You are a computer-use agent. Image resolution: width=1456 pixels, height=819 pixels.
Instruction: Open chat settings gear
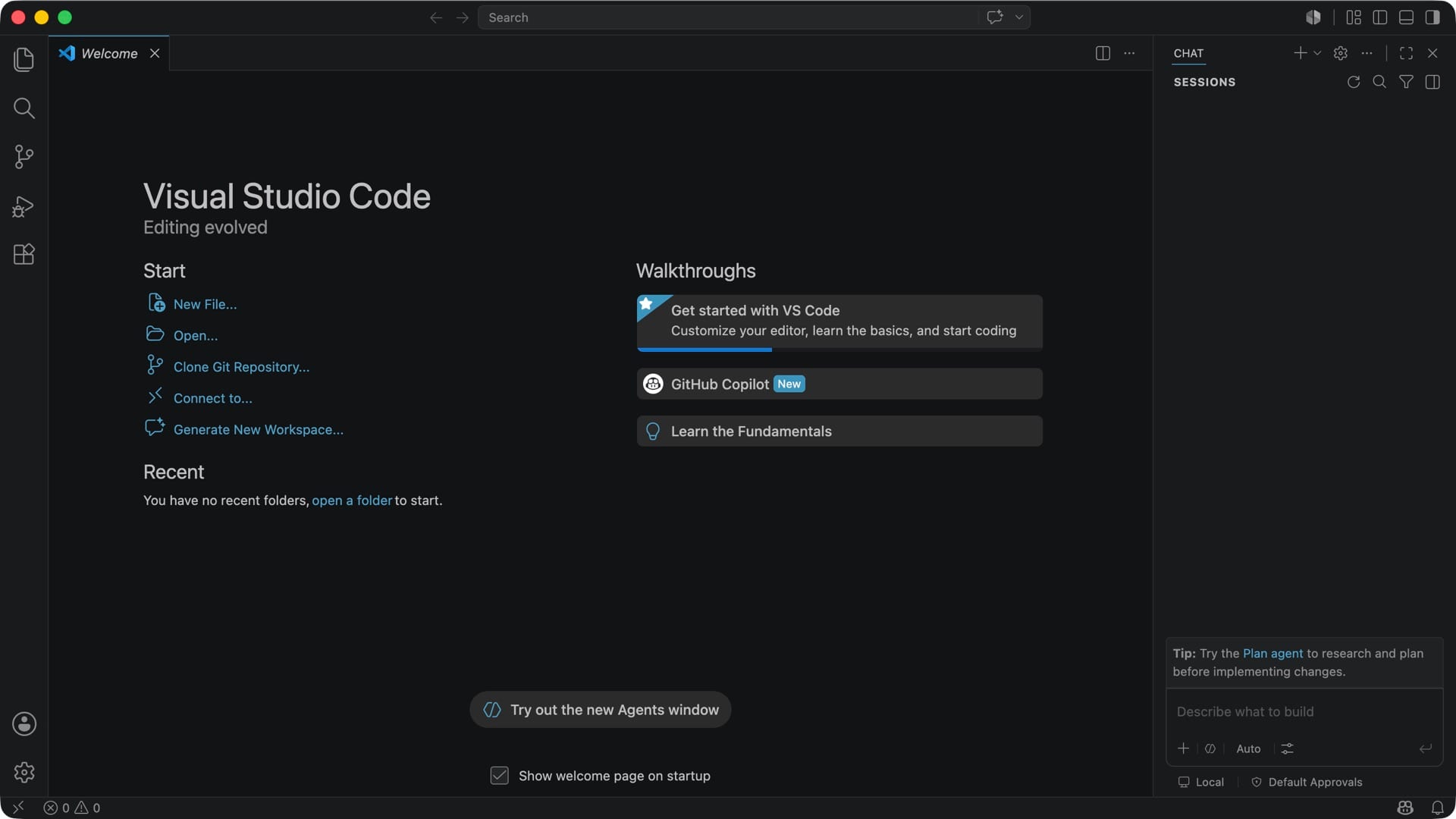click(x=1341, y=53)
